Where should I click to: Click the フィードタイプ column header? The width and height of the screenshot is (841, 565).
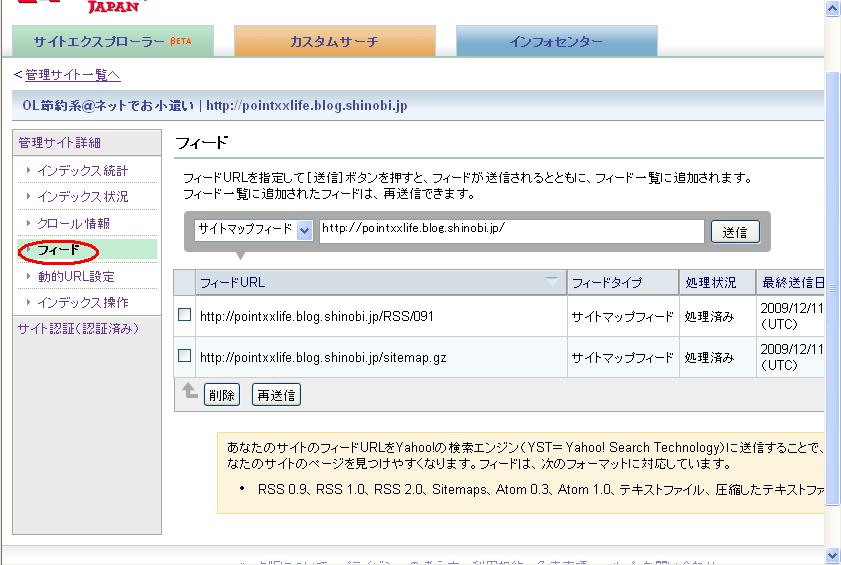(x=623, y=282)
